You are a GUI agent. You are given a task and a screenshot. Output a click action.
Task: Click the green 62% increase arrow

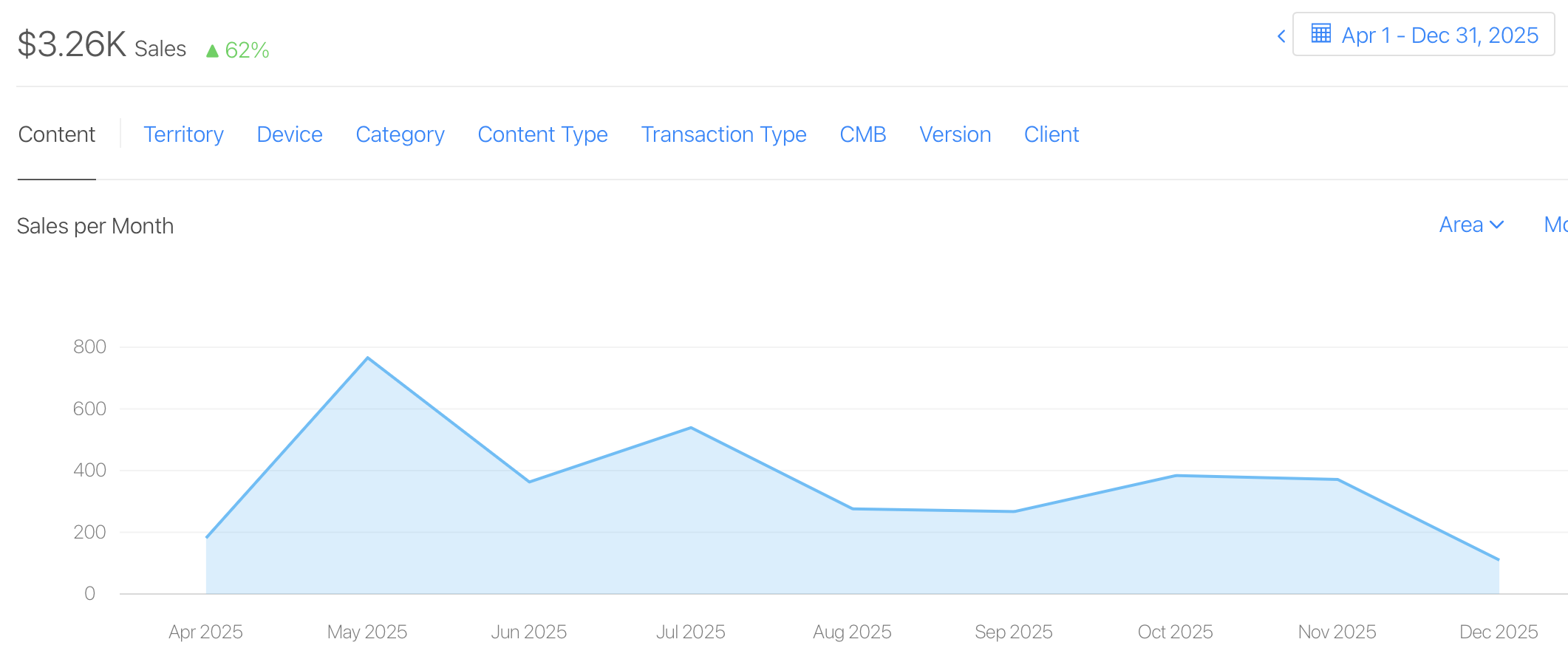click(212, 51)
